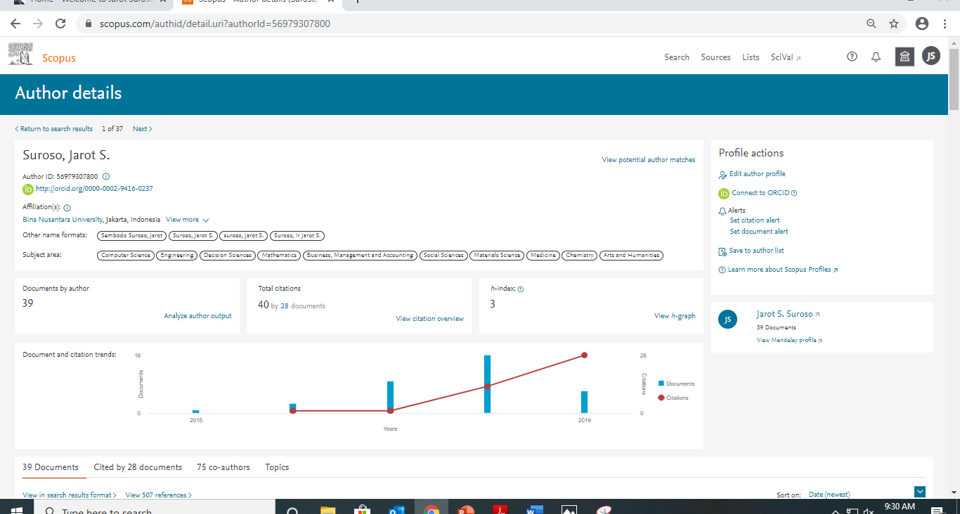Reload the page using the browser refresh icon
960x514 pixels.
[x=60, y=23]
